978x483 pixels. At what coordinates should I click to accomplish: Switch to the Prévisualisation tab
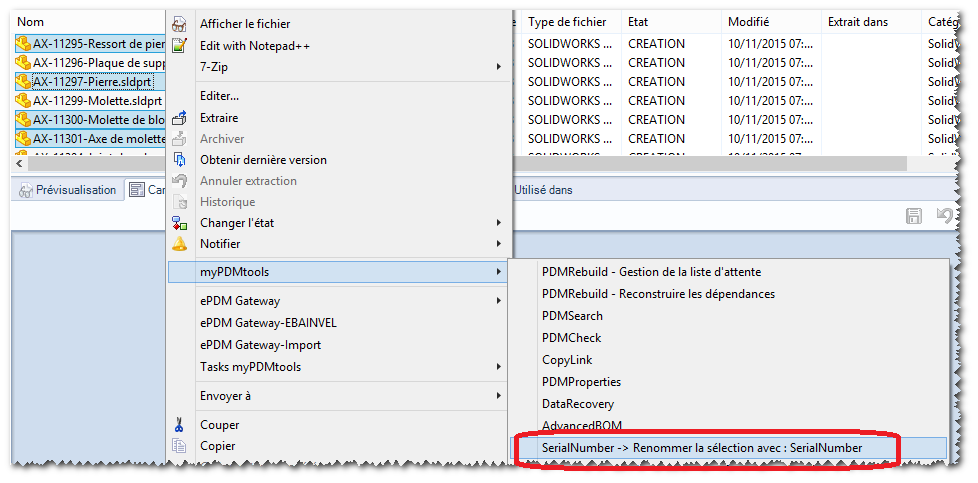pyautogui.click(x=68, y=190)
